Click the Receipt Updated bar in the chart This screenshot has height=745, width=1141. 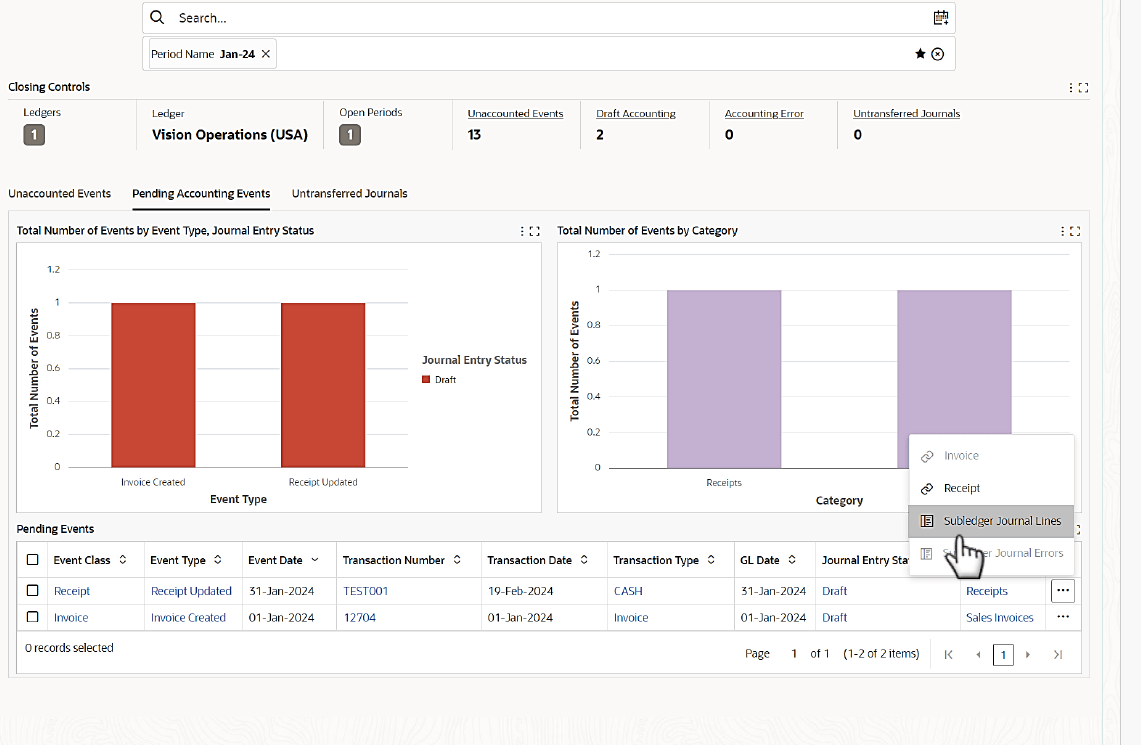click(323, 385)
